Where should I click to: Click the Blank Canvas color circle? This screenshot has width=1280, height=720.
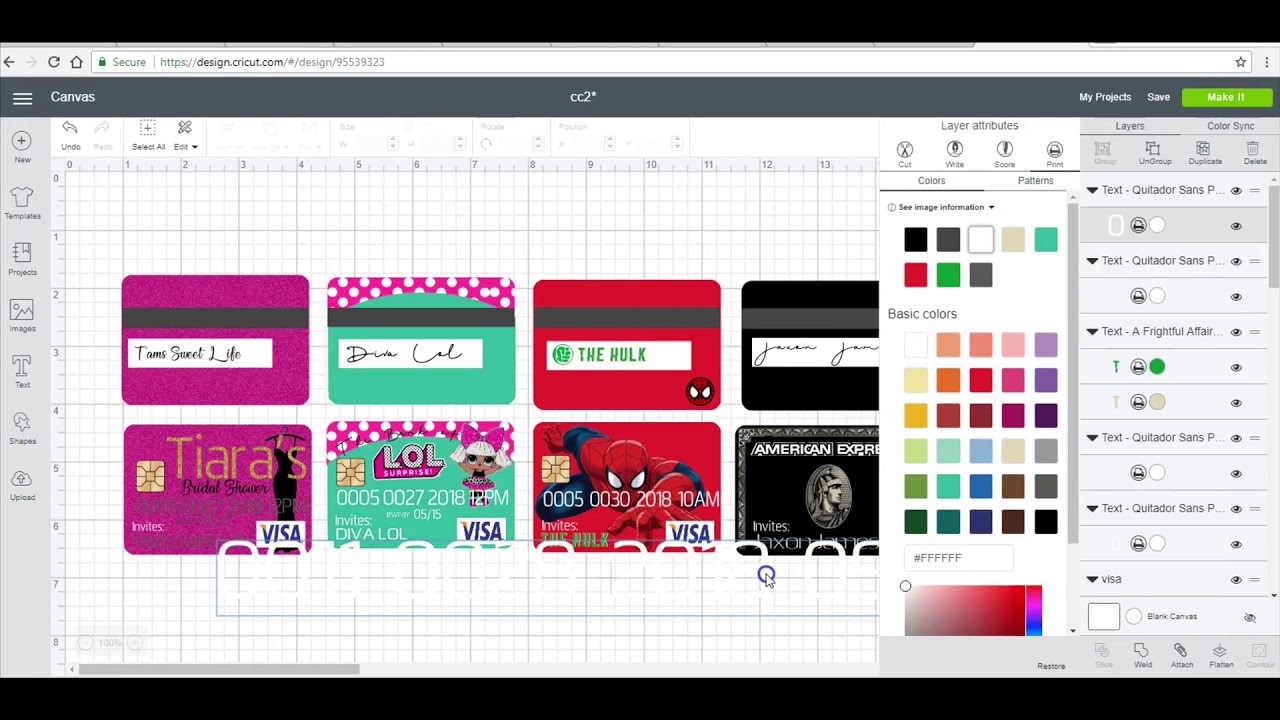pos(1133,617)
